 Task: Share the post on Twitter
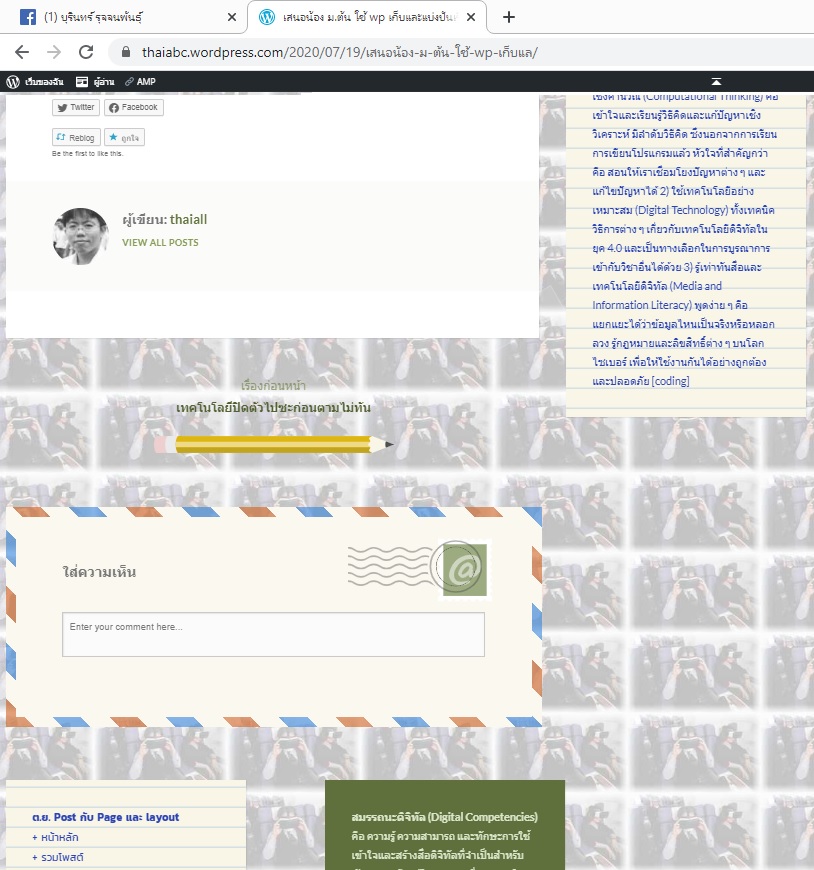75,107
